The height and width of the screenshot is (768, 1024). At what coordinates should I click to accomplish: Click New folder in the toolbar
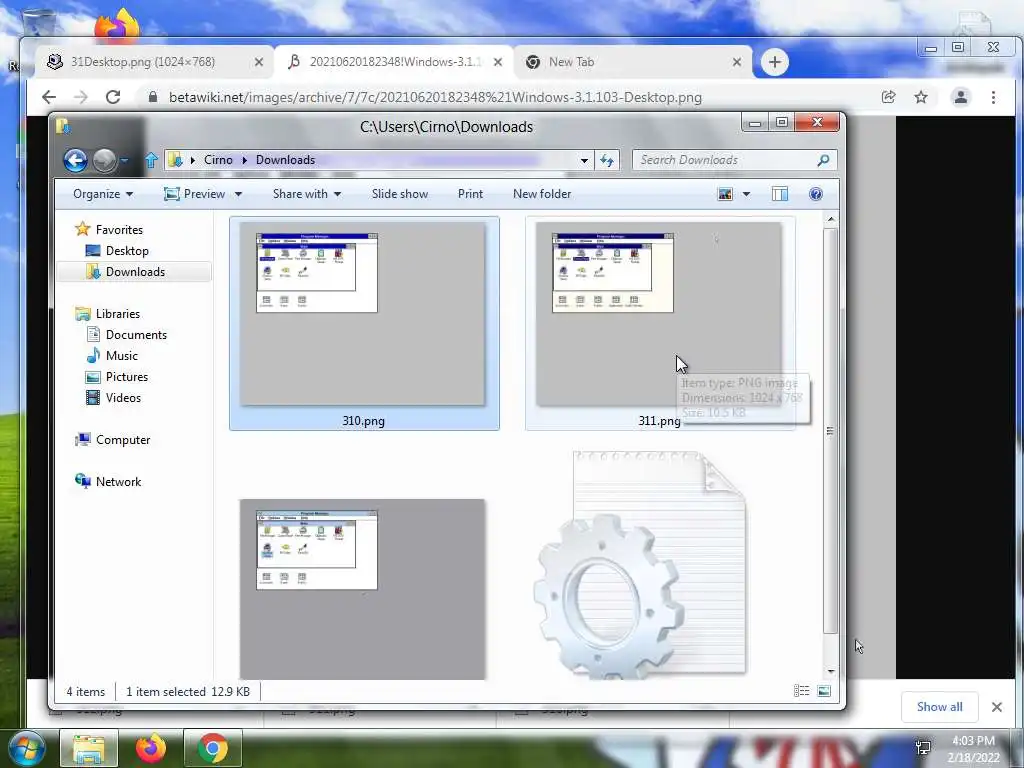pyautogui.click(x=542, y=194)
